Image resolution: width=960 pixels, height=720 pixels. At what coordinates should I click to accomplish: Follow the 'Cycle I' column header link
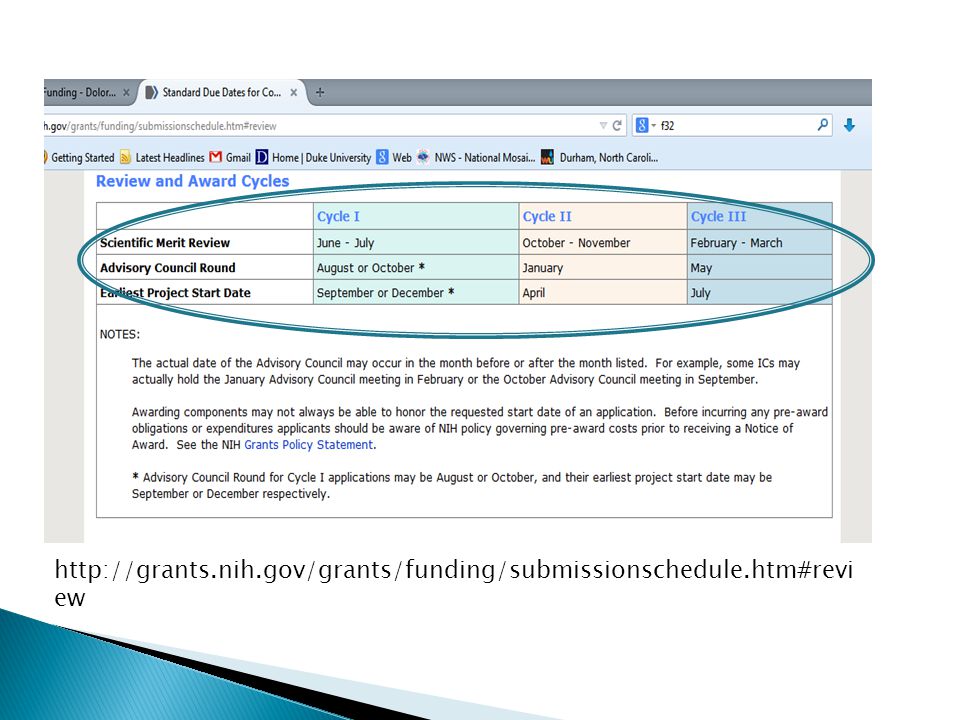[x=338, y=216]
